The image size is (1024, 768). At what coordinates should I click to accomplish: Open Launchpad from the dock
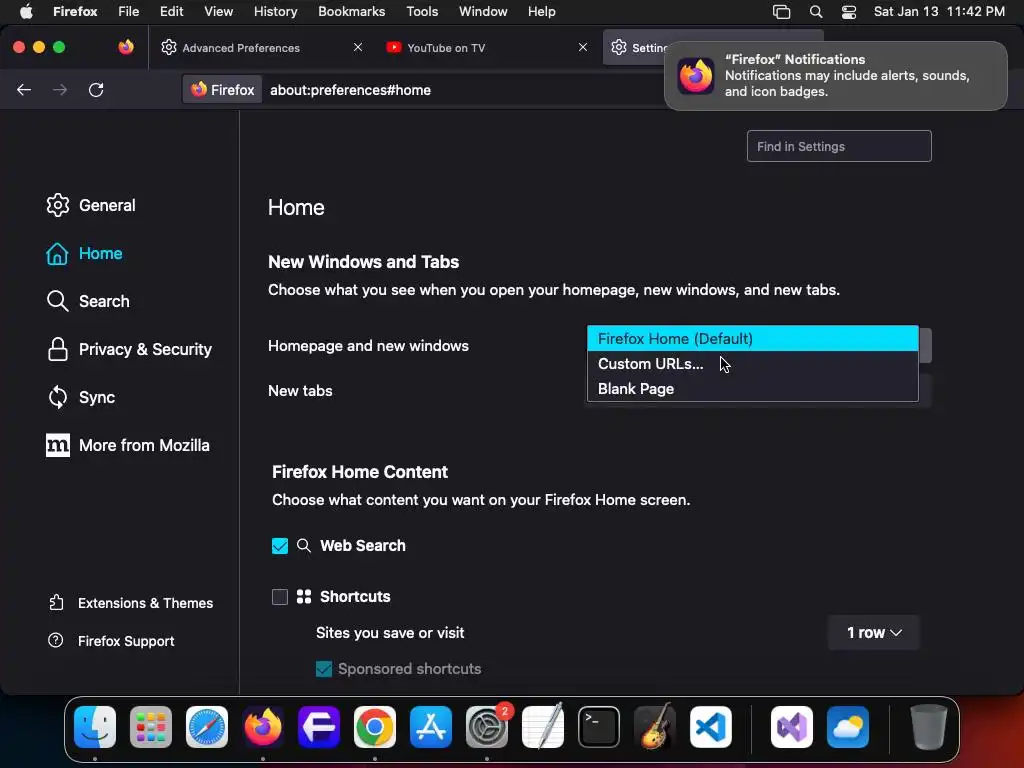pyautogui.click(x=151, y=727)
